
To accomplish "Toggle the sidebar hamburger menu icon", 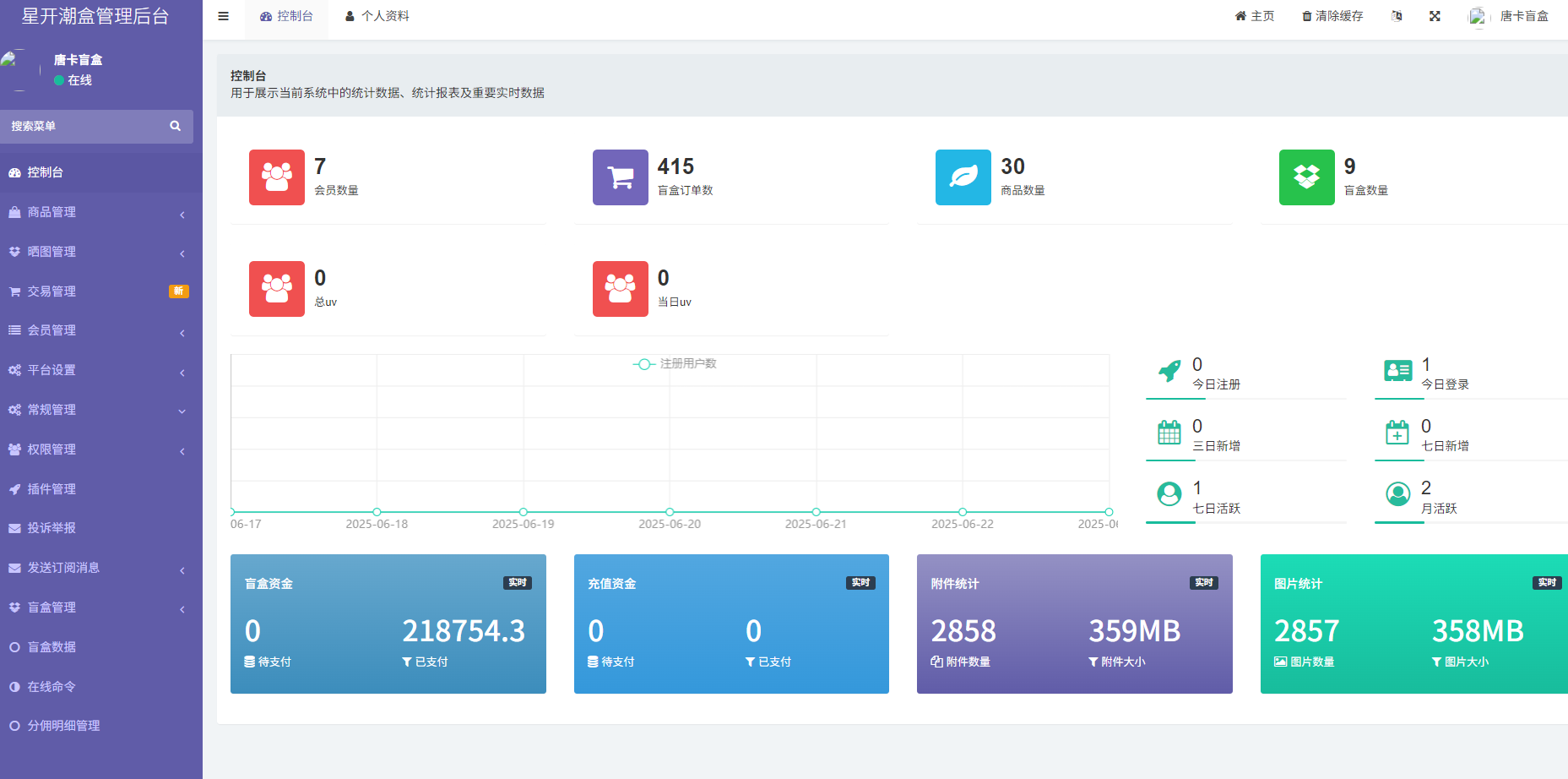I will click(223, 16).
